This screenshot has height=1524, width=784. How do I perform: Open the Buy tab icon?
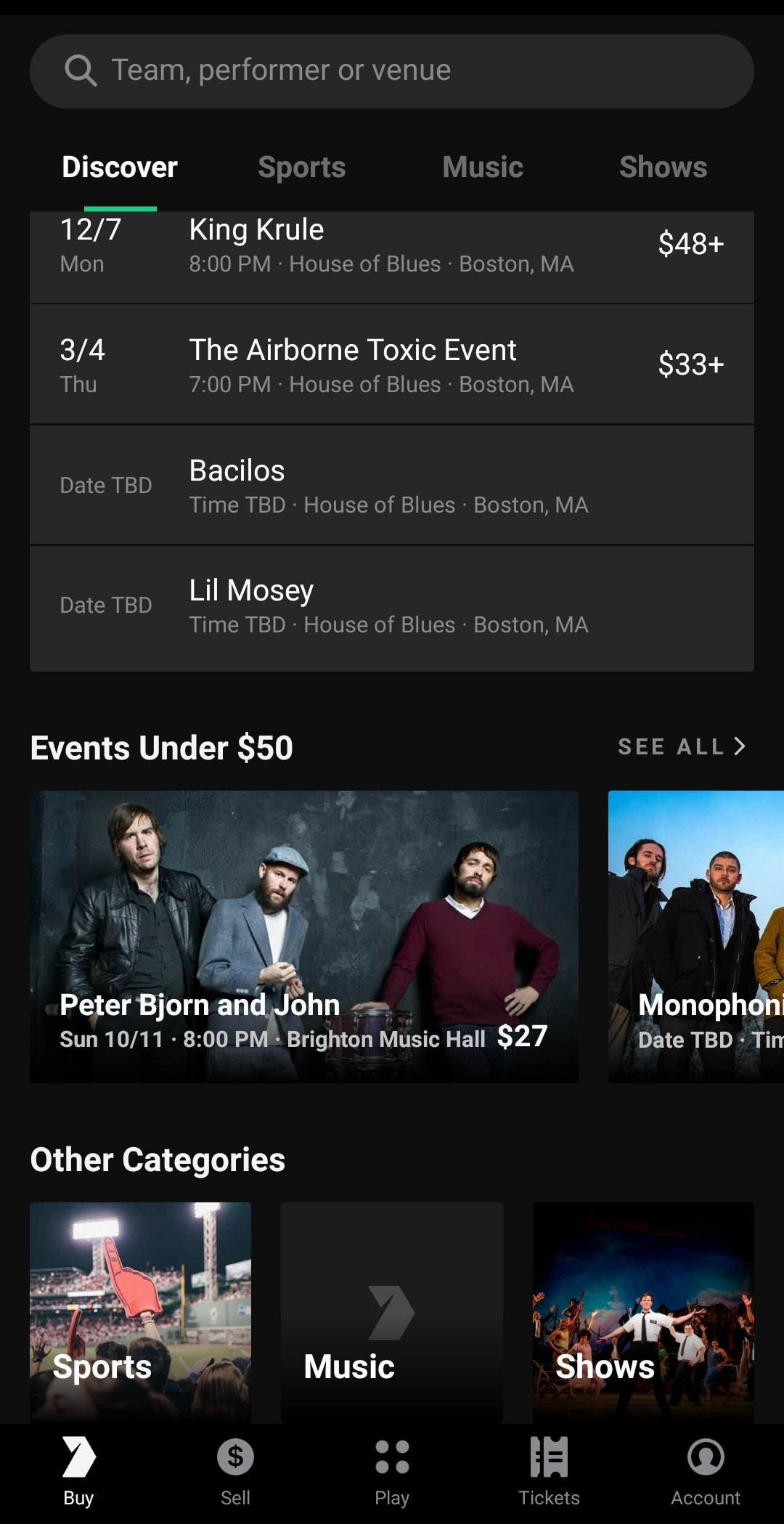[x=78, y=1456]
